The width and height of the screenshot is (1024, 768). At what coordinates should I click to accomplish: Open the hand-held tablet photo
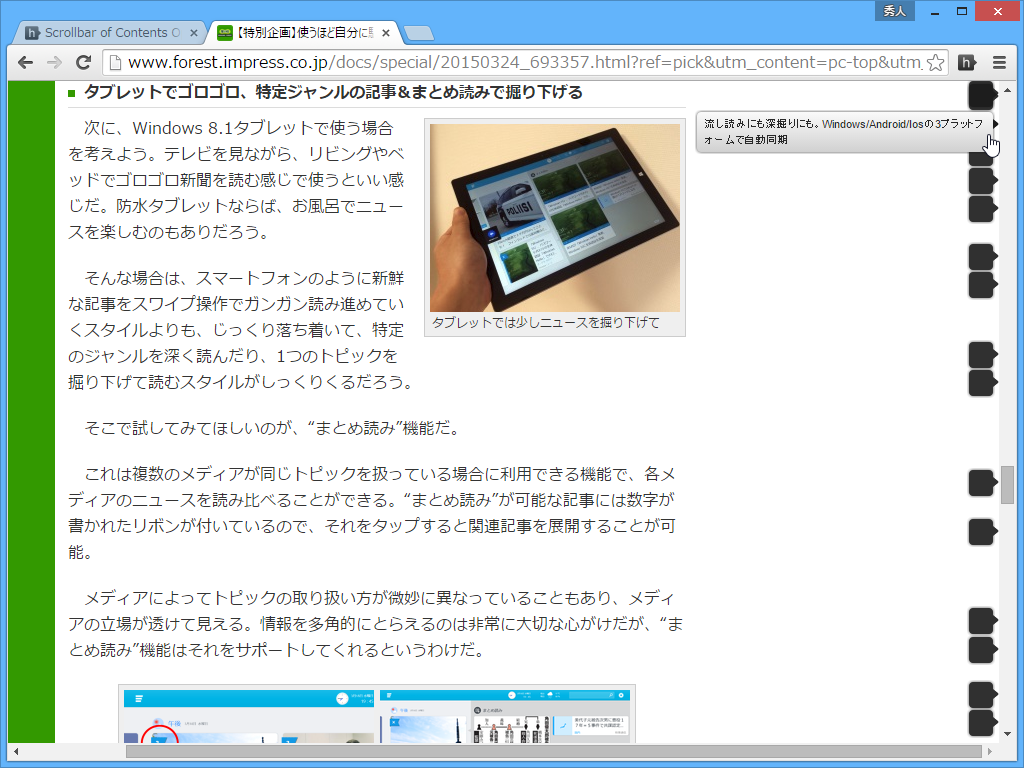click(x=554, y=217)
